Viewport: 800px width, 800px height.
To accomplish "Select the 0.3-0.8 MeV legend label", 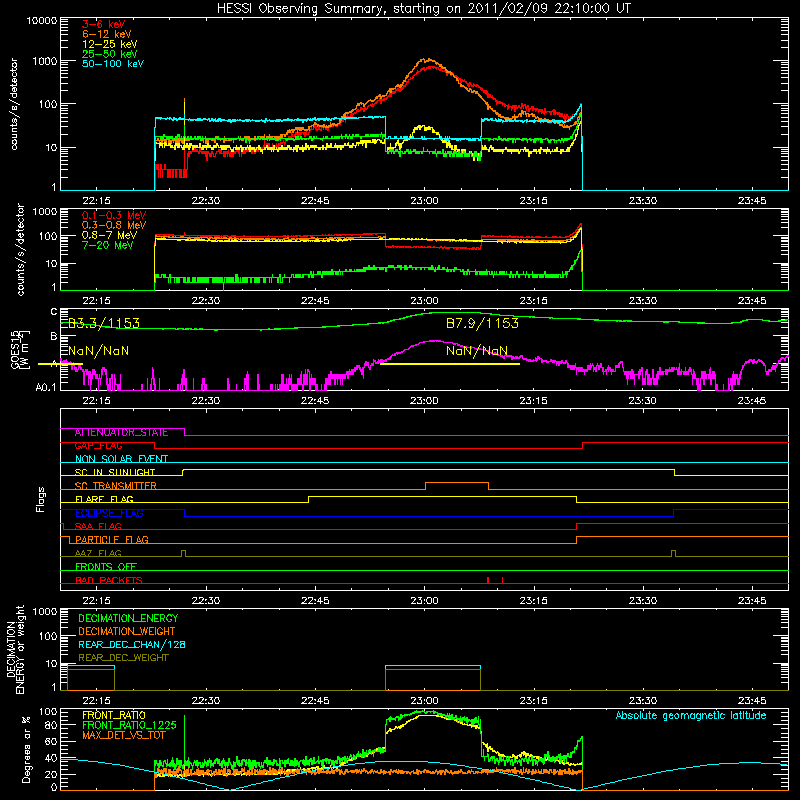I will (114, 226).
